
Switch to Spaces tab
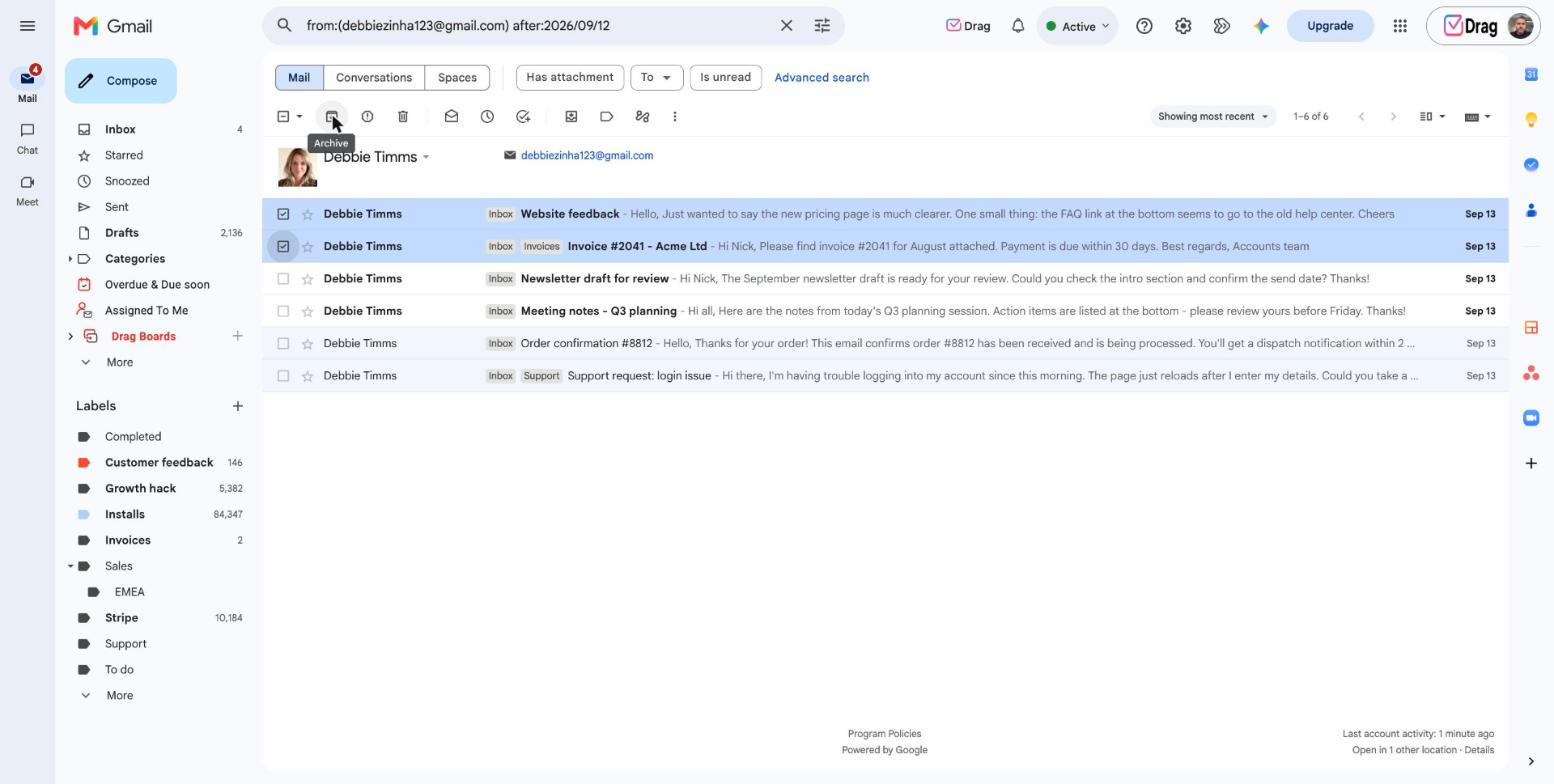tap(457, 77)
